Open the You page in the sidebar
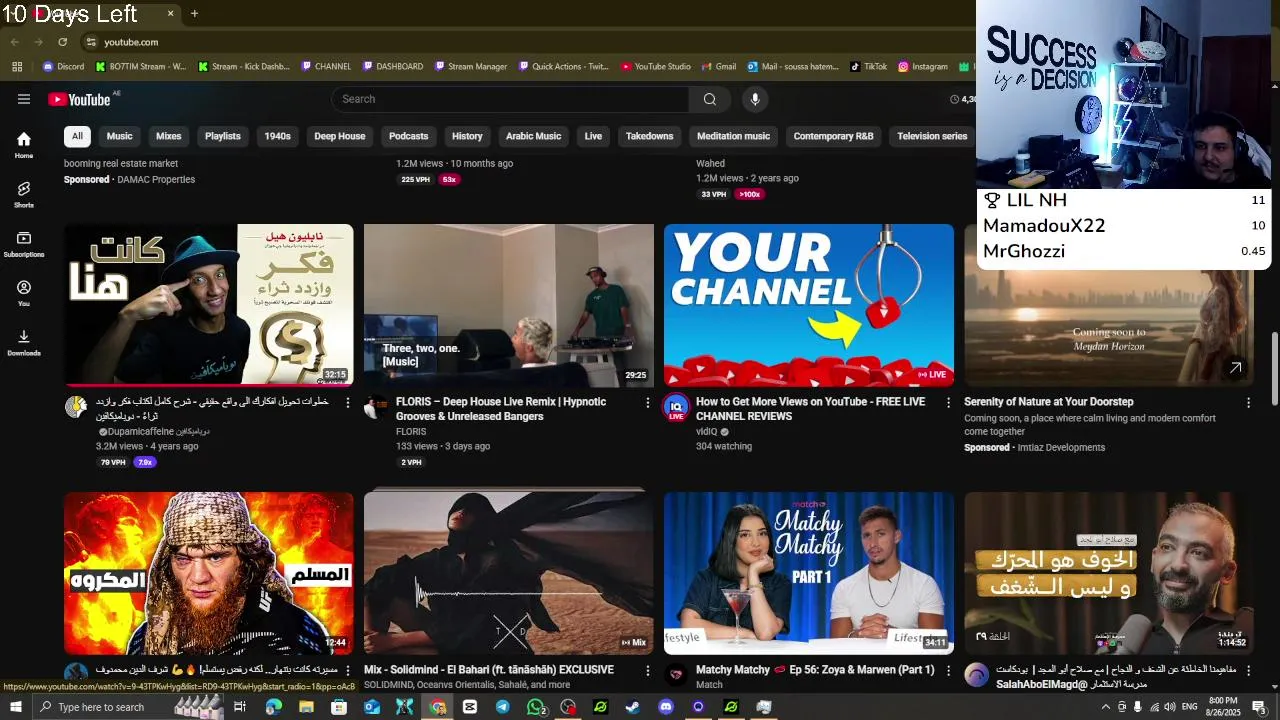This screenshot has width=1280, height=720. click(x=24, y=293)
